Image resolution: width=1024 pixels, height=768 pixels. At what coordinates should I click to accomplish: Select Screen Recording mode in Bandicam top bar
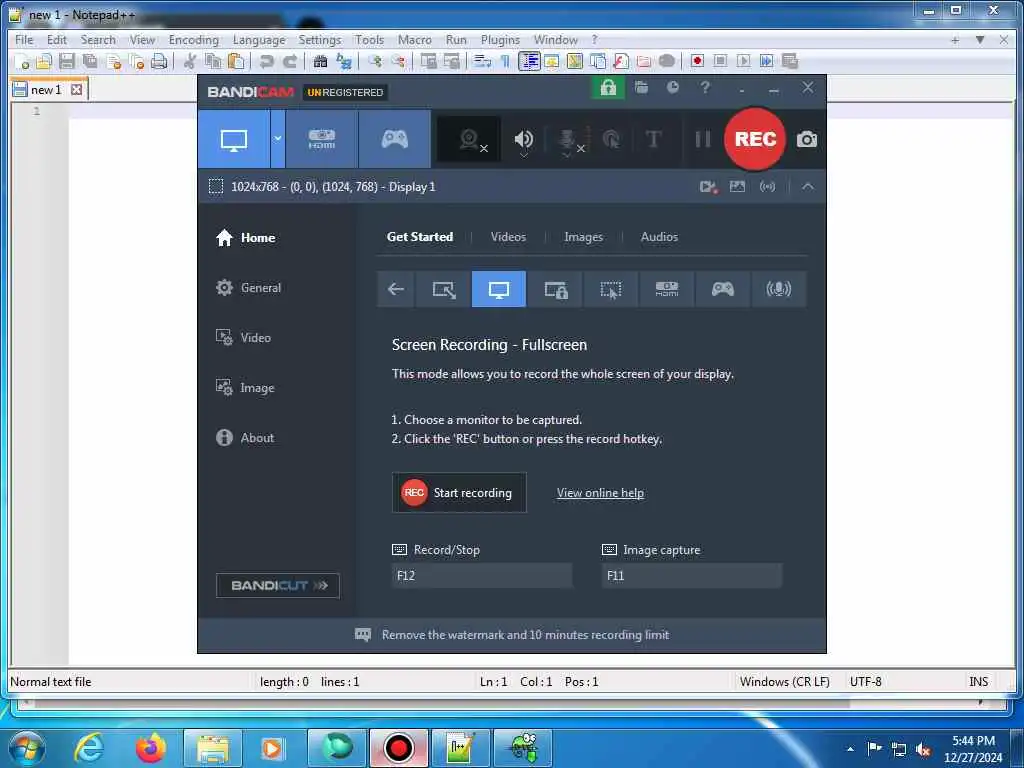234,139
